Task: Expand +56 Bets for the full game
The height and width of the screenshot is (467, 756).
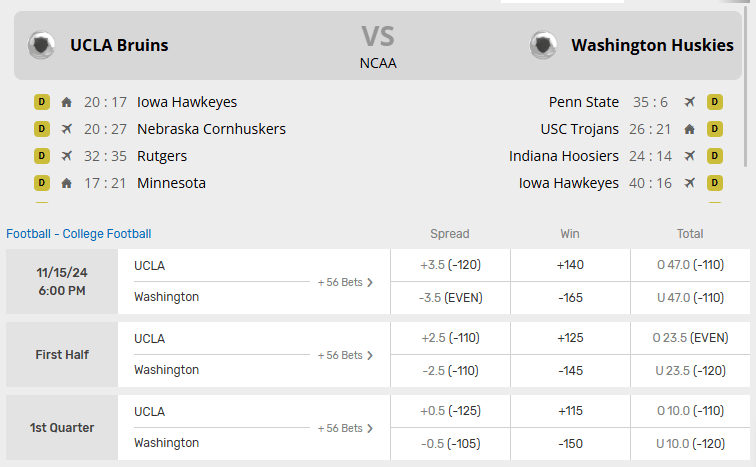Action: 345,282
